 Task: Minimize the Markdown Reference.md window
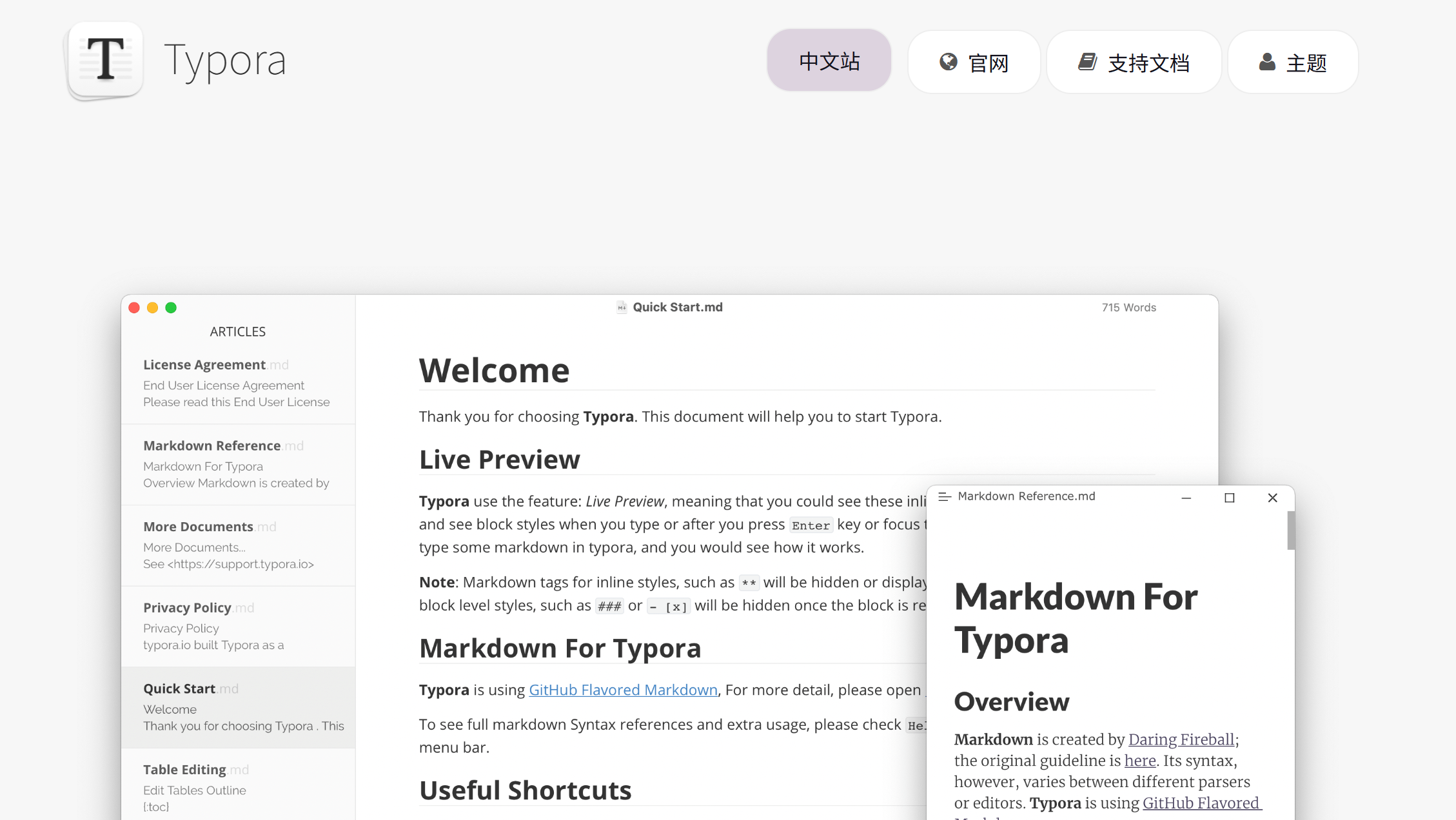pyautogui.click(x=1186, y=498)
